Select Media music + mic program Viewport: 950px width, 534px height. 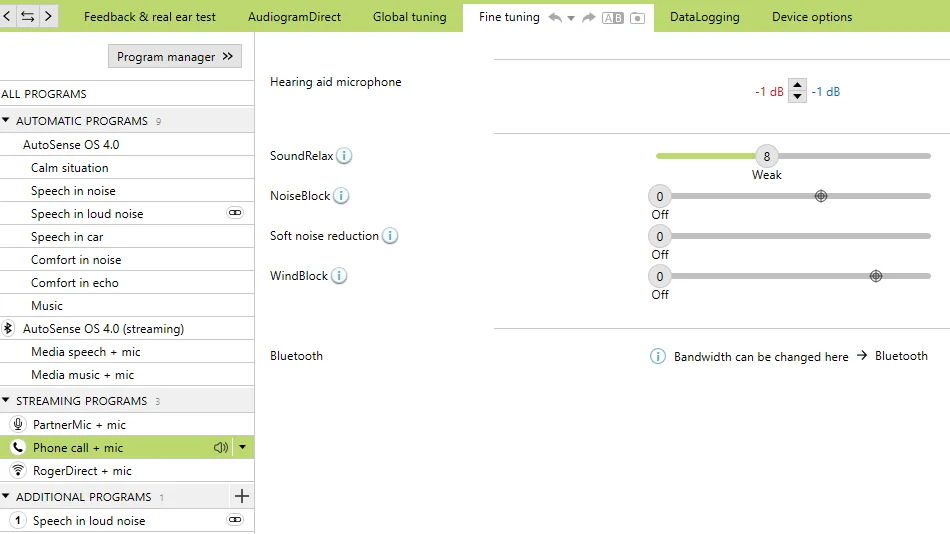click(x=127, y=375)
